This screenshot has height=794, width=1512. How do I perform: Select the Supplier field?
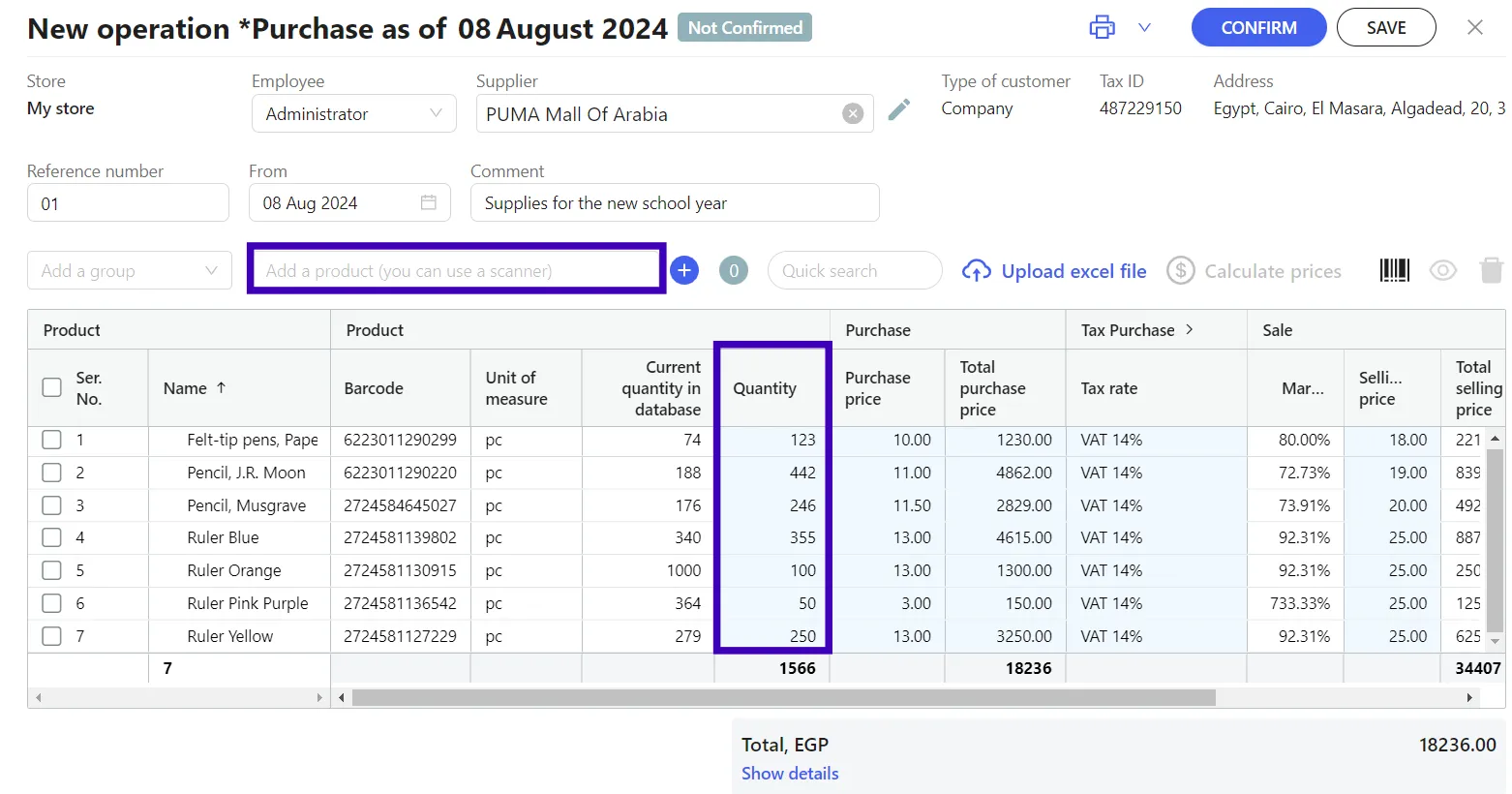click(675, 113)
